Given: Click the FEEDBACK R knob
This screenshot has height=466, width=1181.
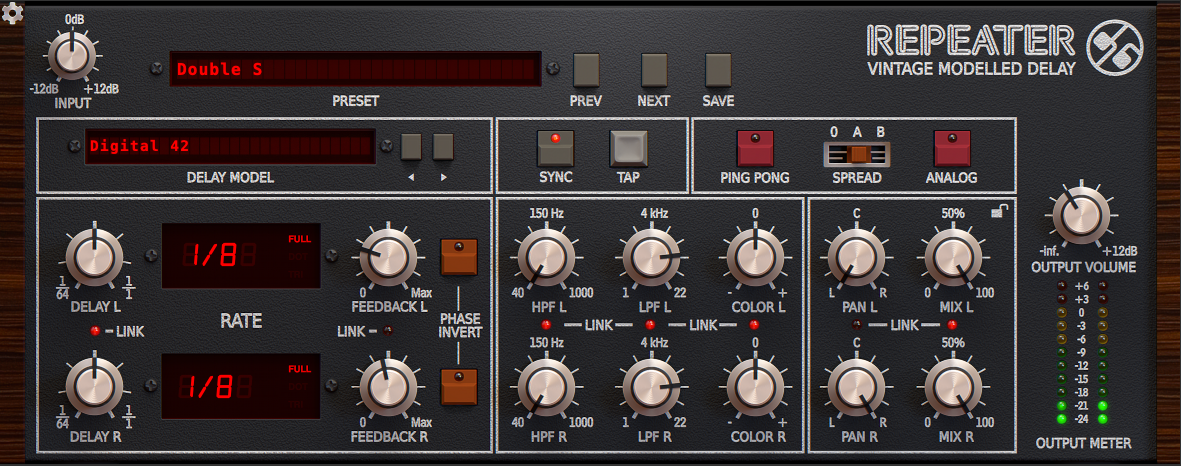Looking at the screenshot, I should tap(389, 386).
